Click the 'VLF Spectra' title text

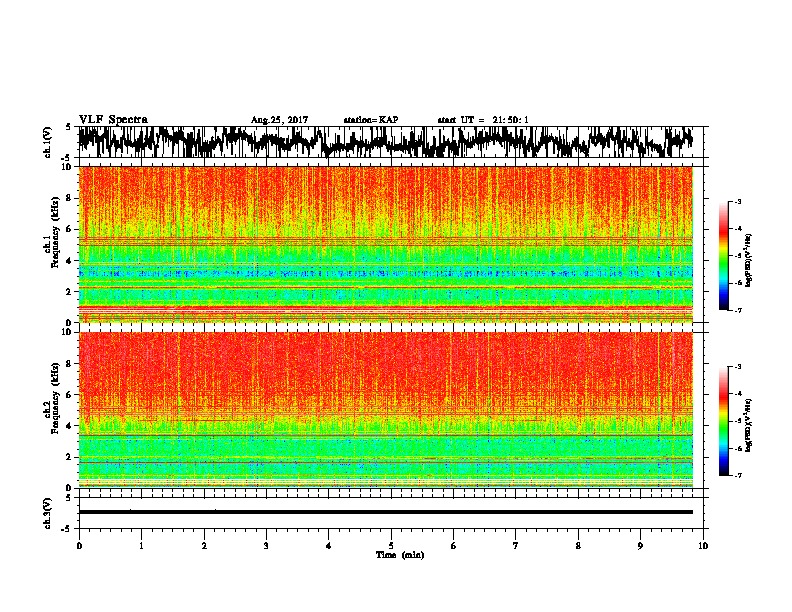click(113, 120)
